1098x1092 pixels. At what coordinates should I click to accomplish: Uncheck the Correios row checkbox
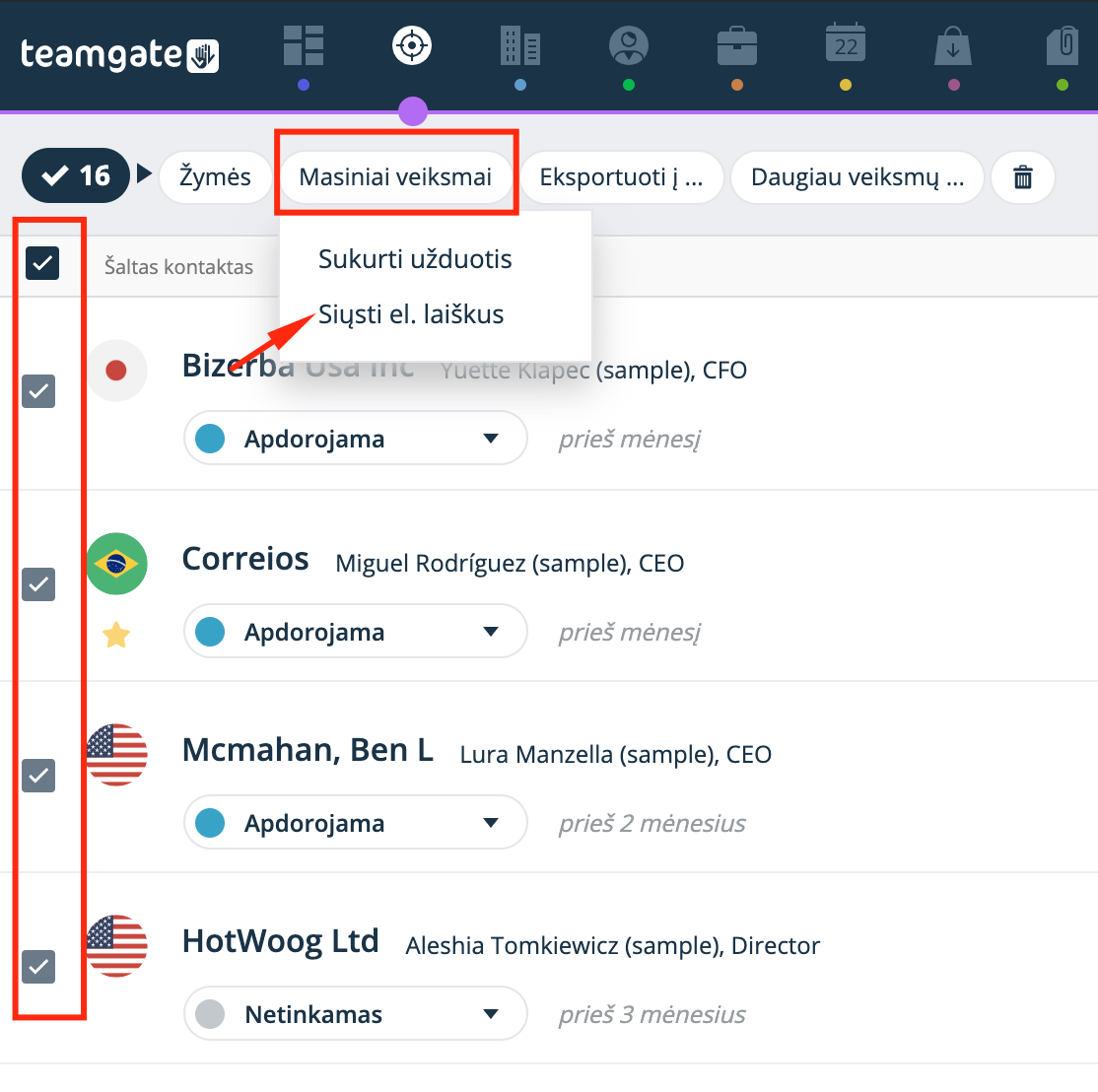pyautogui.click(x=38, y=584)
